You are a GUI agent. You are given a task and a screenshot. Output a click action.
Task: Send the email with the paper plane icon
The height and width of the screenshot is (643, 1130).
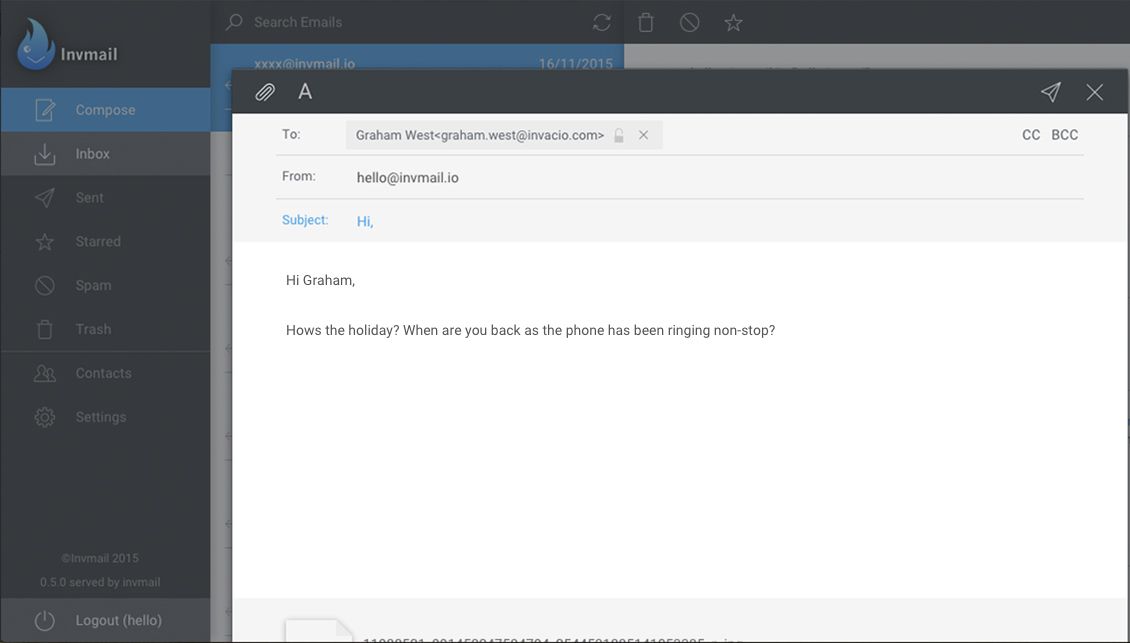pos(1050,91)
